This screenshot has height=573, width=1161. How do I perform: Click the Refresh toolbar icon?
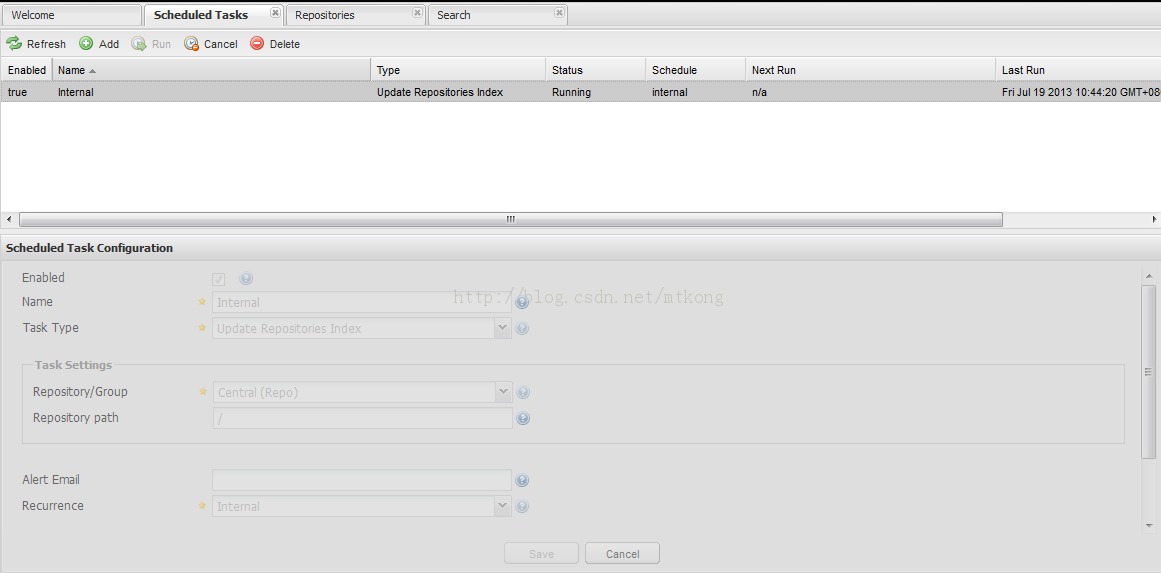click(14, 44)
